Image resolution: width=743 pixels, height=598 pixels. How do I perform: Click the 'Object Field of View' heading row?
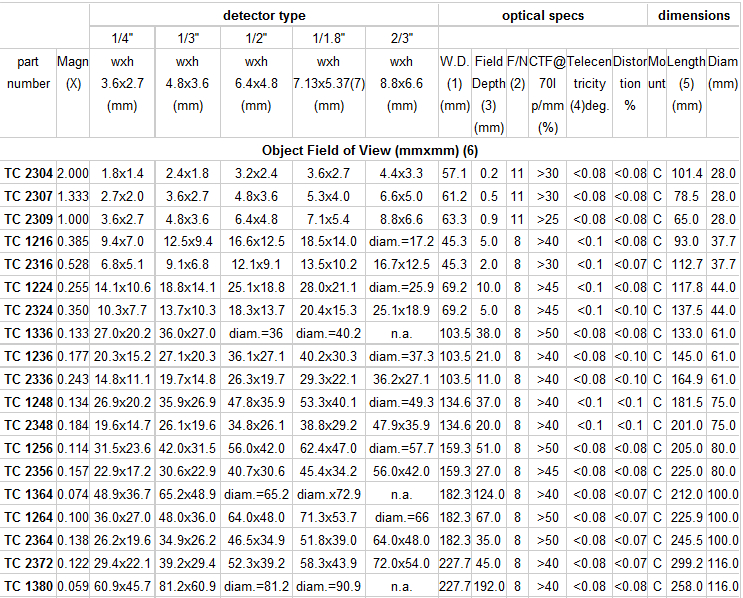click(x=370, y=150)
